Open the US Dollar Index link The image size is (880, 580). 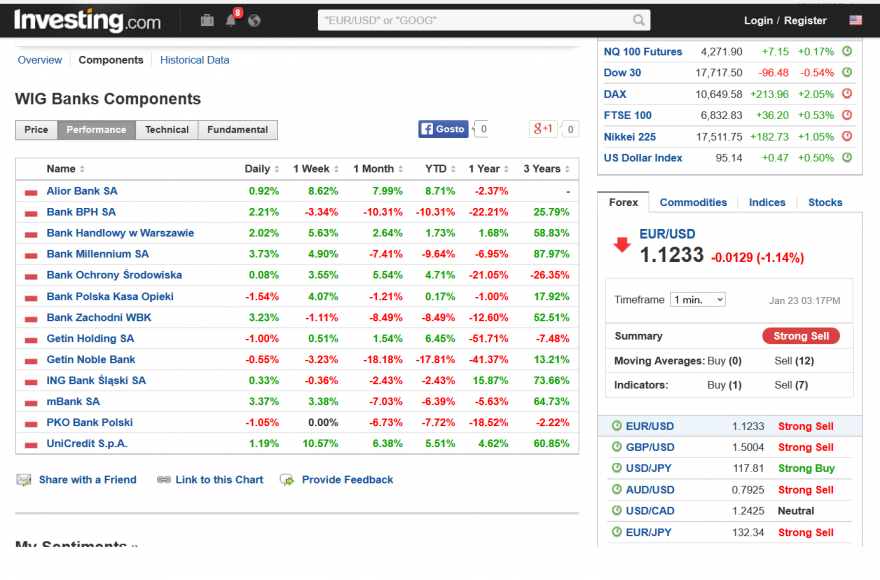(643, 158)
